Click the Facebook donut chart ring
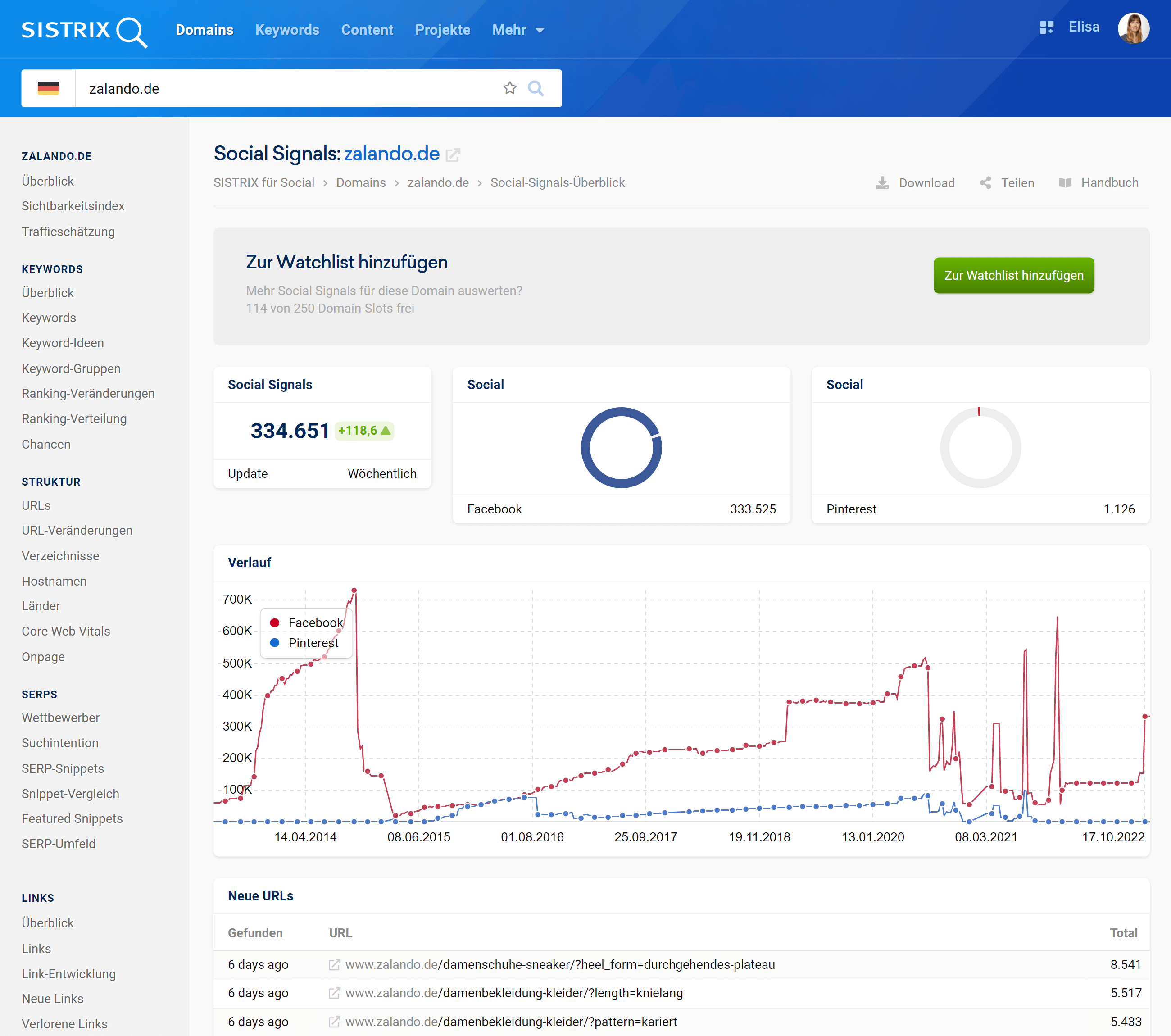The width and height of the screenshot is (1171, 1036). point(586,448)
